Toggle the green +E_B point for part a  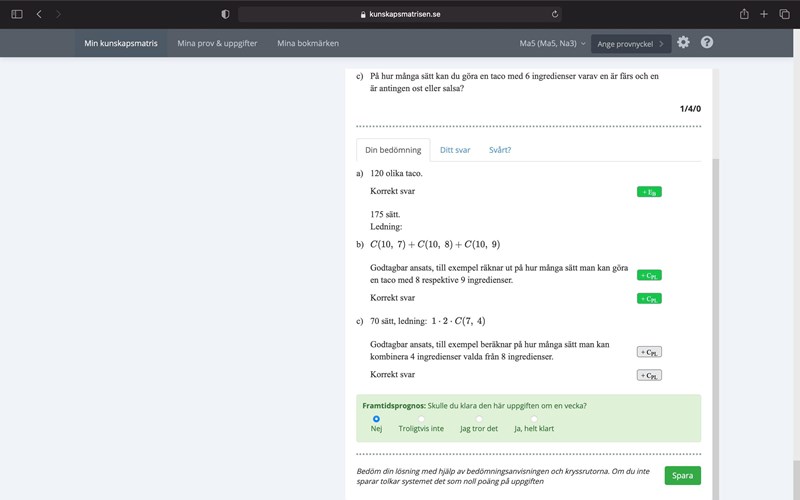649,191
